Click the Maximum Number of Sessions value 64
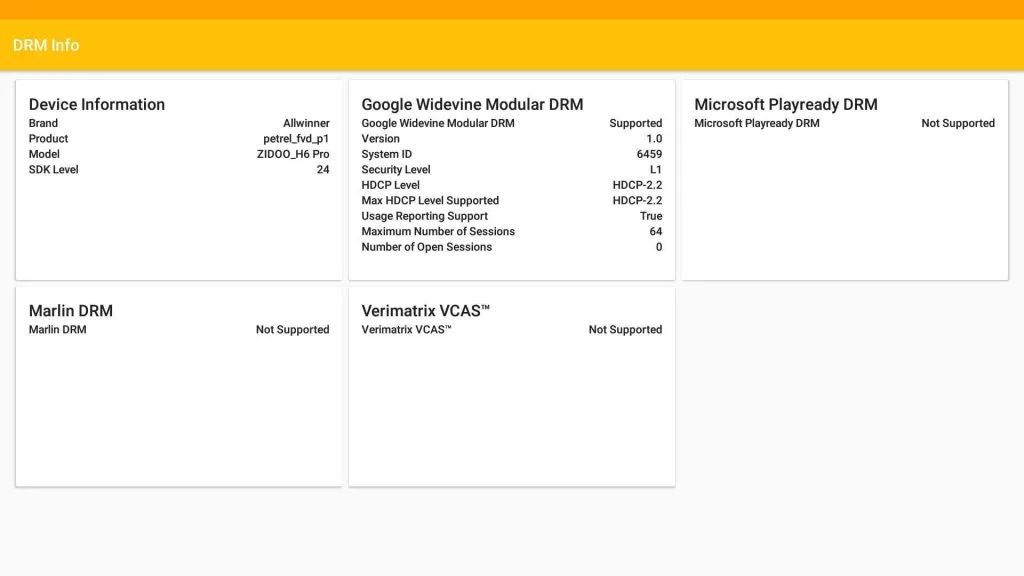This screenshot has width=1024, height=576. [655, 231]
